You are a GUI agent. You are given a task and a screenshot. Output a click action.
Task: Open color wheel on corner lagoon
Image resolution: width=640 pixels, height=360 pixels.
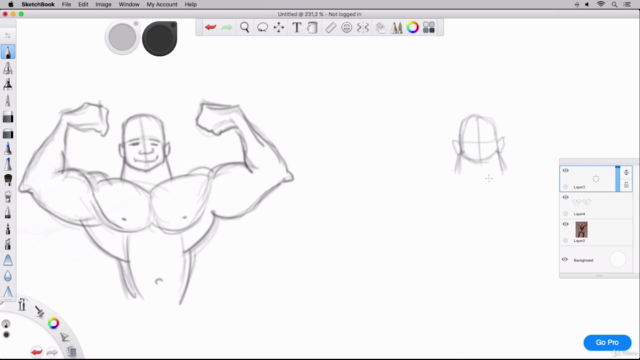[53, 323]
